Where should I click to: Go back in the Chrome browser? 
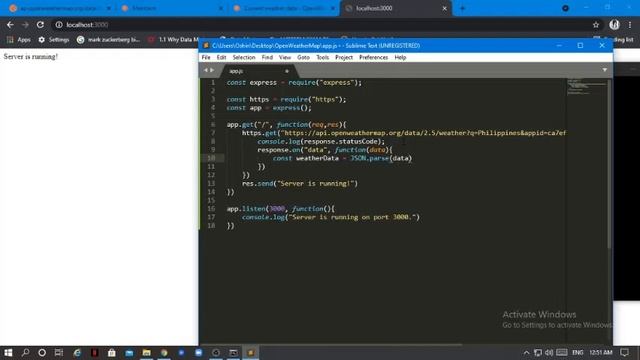point(10,25)
